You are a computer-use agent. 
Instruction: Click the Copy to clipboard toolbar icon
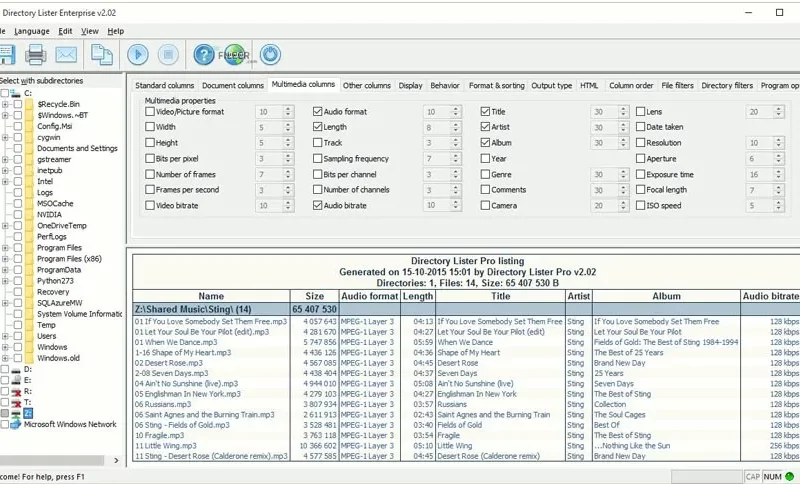pyautogui.click(x=102, y=55)
